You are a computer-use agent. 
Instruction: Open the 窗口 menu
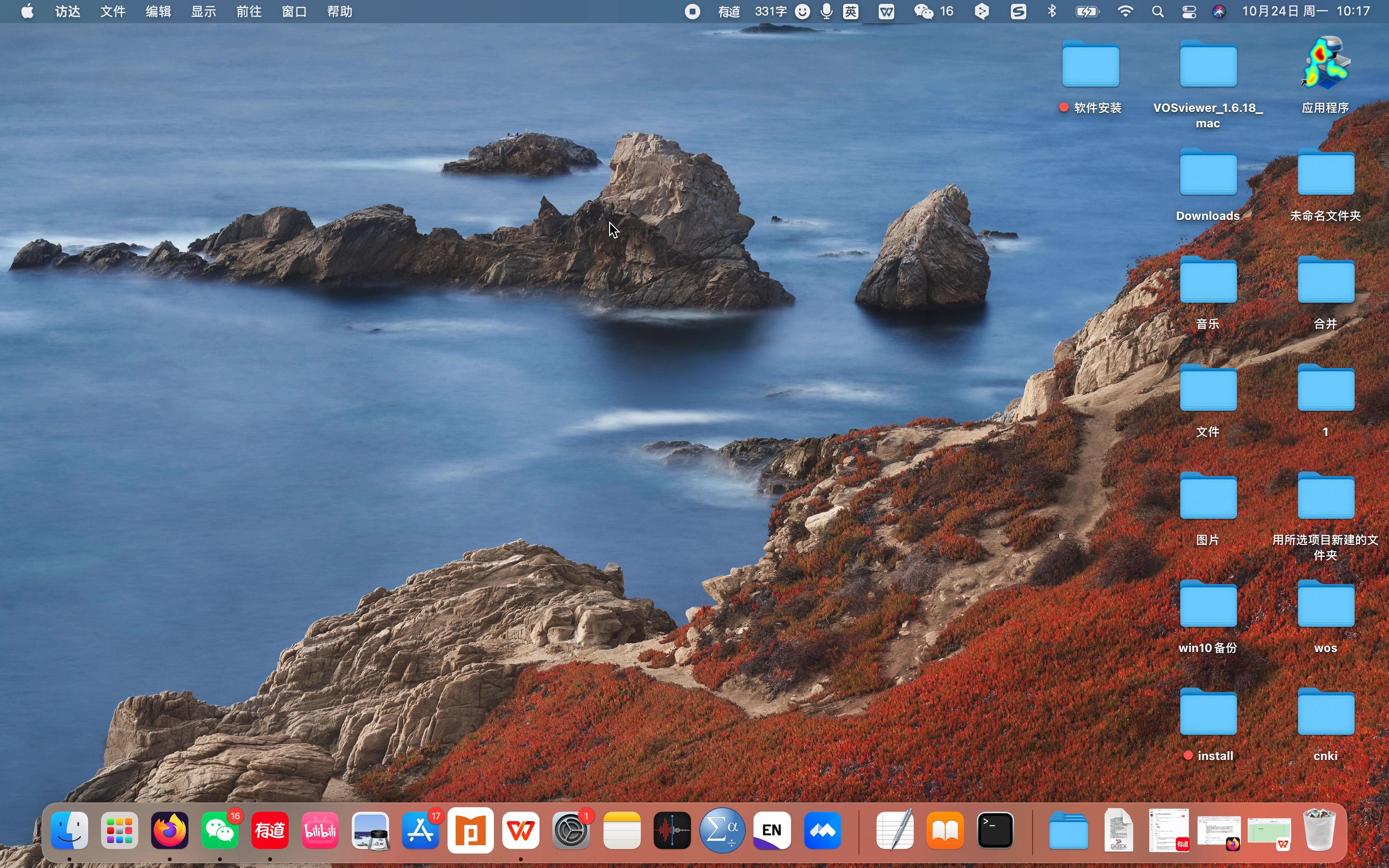click(x=295, y=12)
